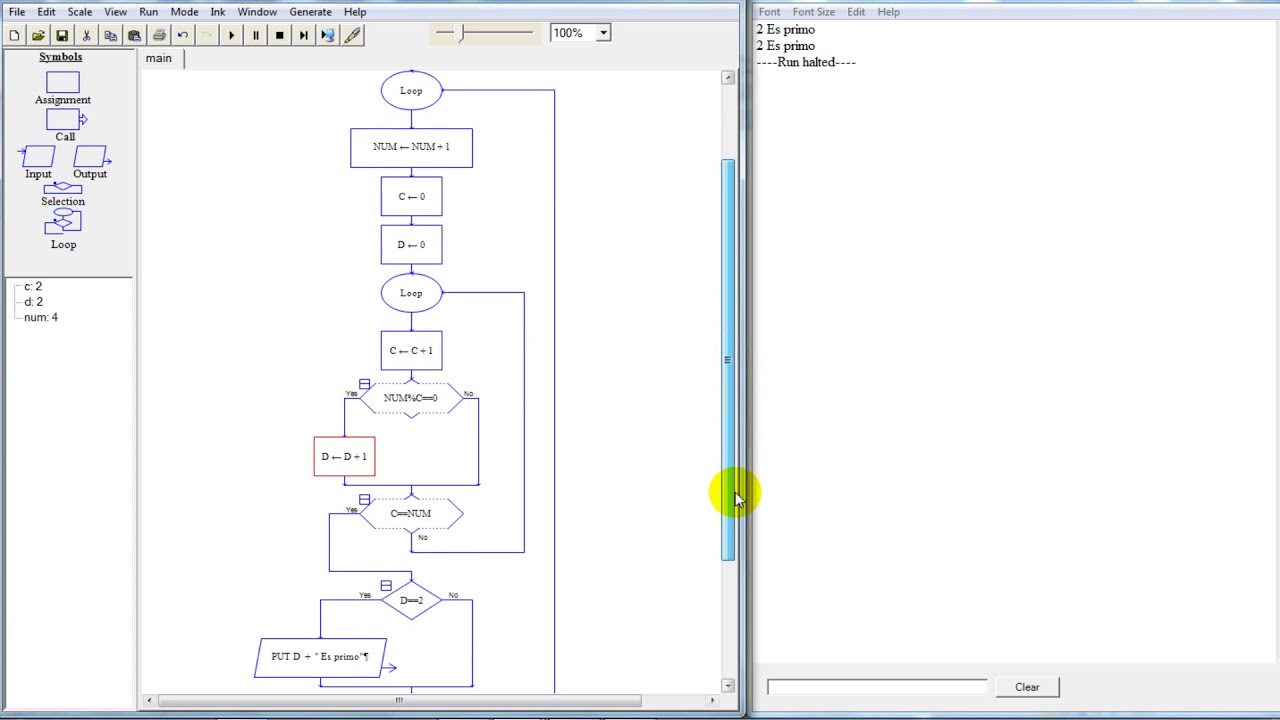The image size is (1280, 720).
Task: Open the Mode menu
Action: 184,12
